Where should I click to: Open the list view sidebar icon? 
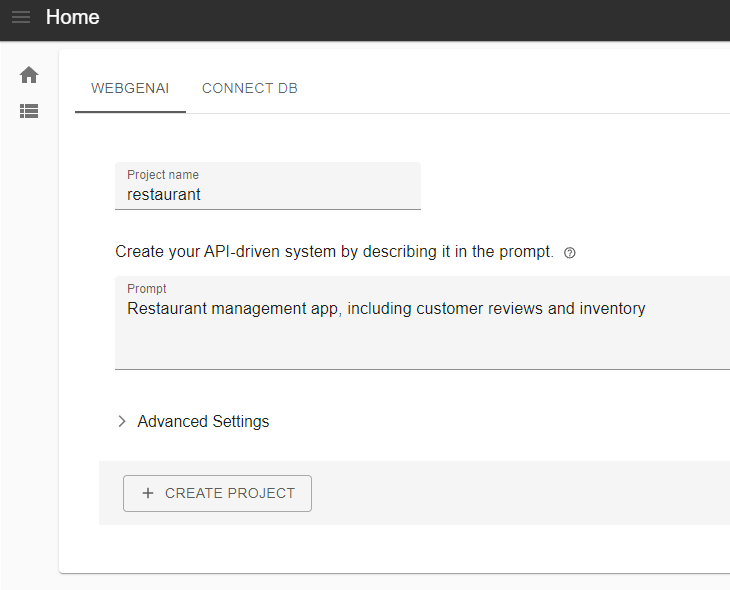(x=29, y=111)
